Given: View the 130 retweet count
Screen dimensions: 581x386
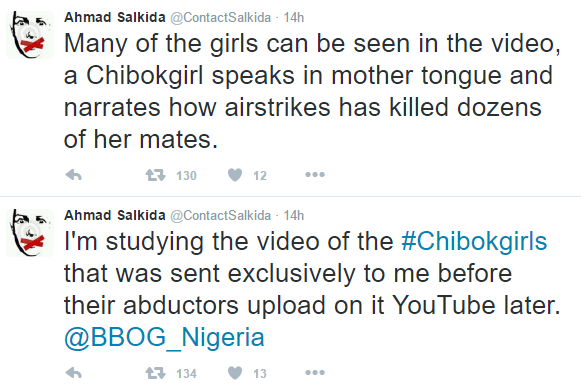Looking at the screenshot, I should [186, 175].
